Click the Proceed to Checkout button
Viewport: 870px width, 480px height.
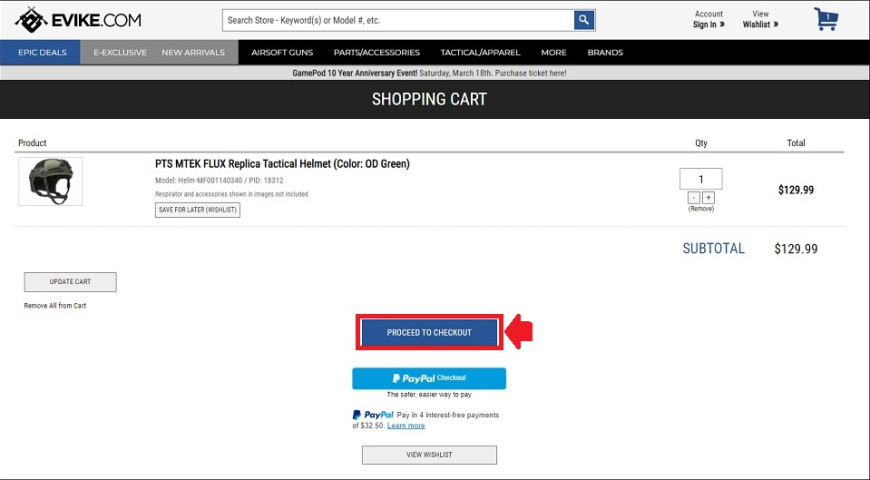pos(429,332)
